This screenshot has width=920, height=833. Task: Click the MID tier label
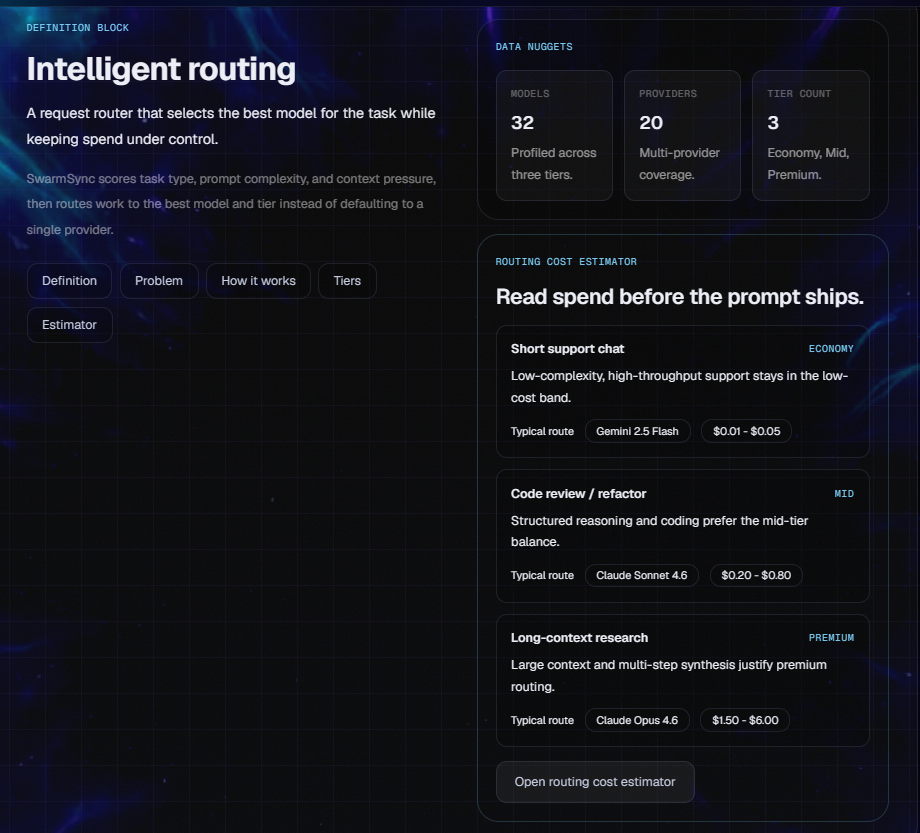844,494
